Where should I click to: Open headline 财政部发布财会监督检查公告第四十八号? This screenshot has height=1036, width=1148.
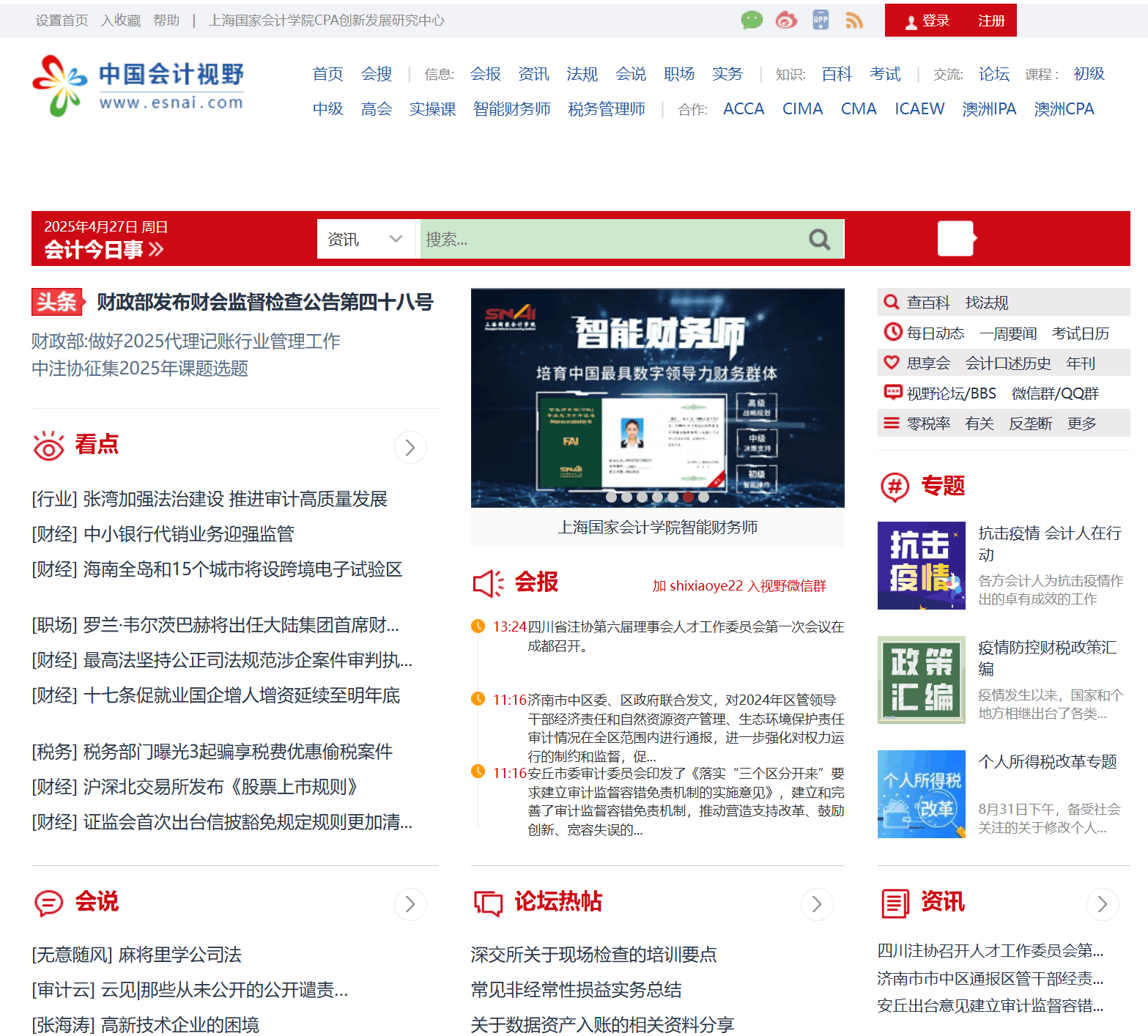(264, 302)
